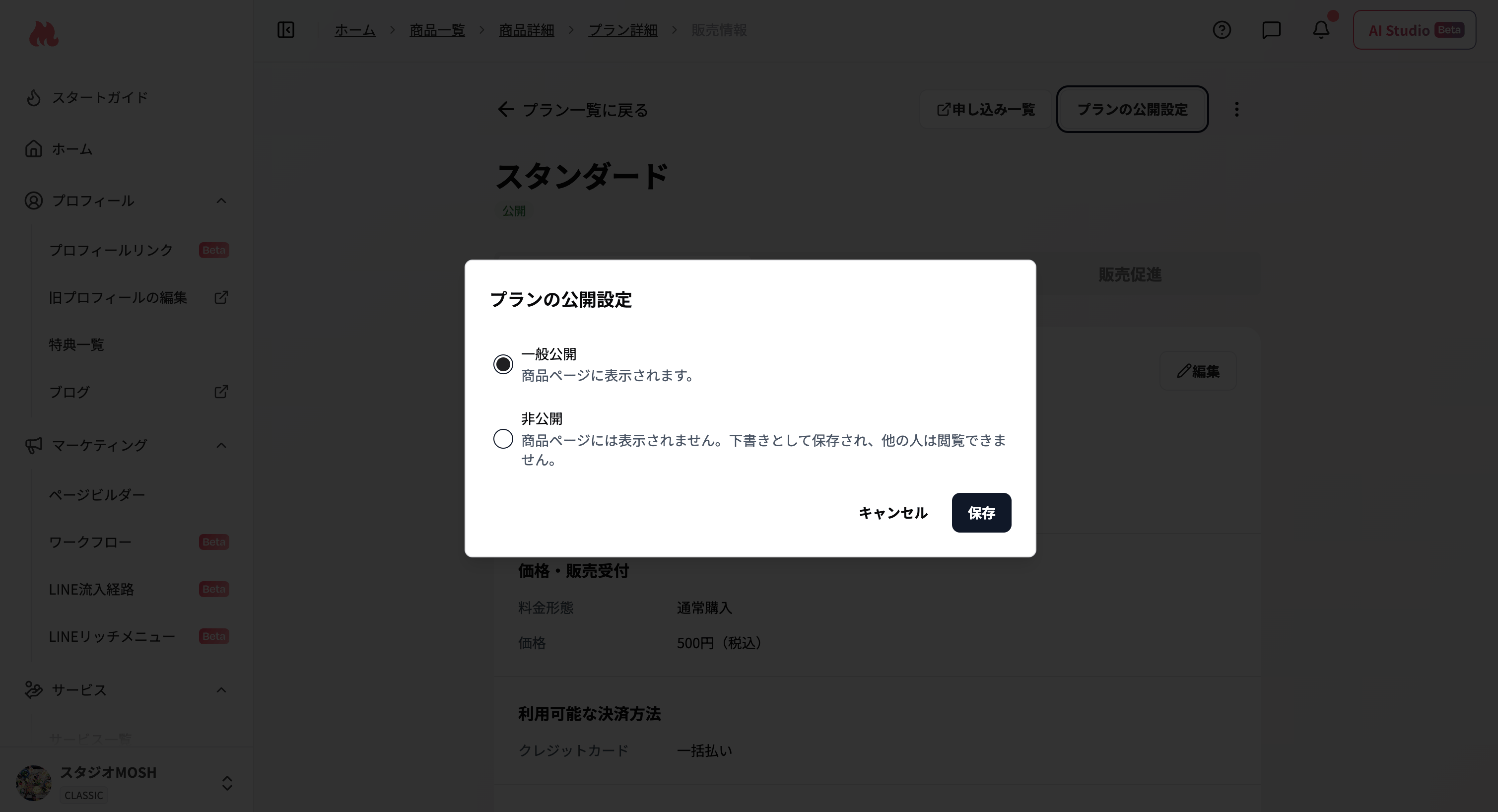Open スタートガイド in sidebar
1498x812 pixels.
pos(99,97)
